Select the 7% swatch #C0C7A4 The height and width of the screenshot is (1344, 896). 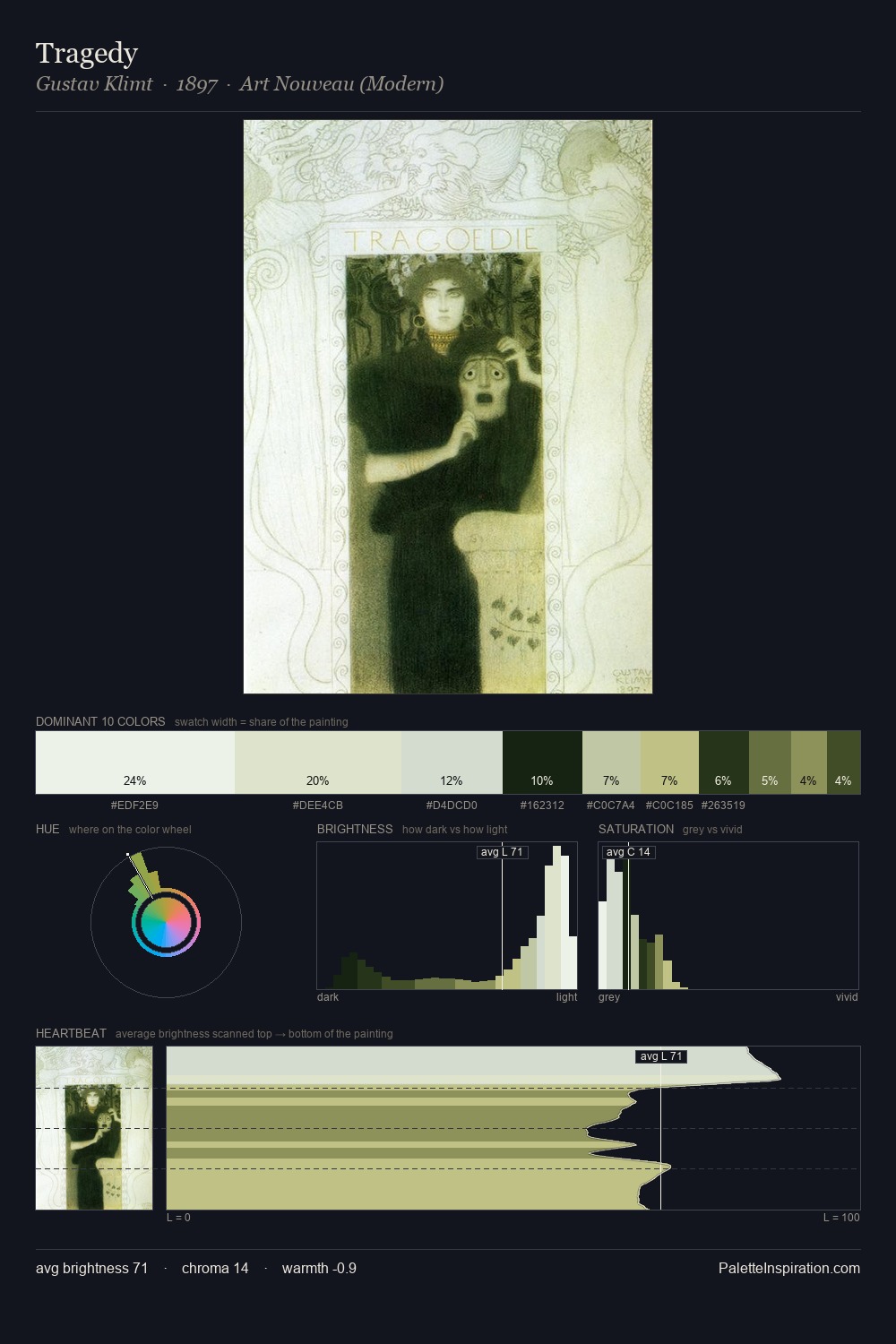tap(611, 762)
